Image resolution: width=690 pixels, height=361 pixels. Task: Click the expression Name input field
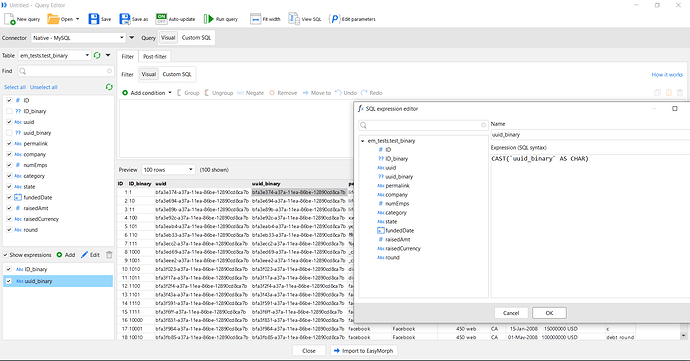[x=590, y=135]
